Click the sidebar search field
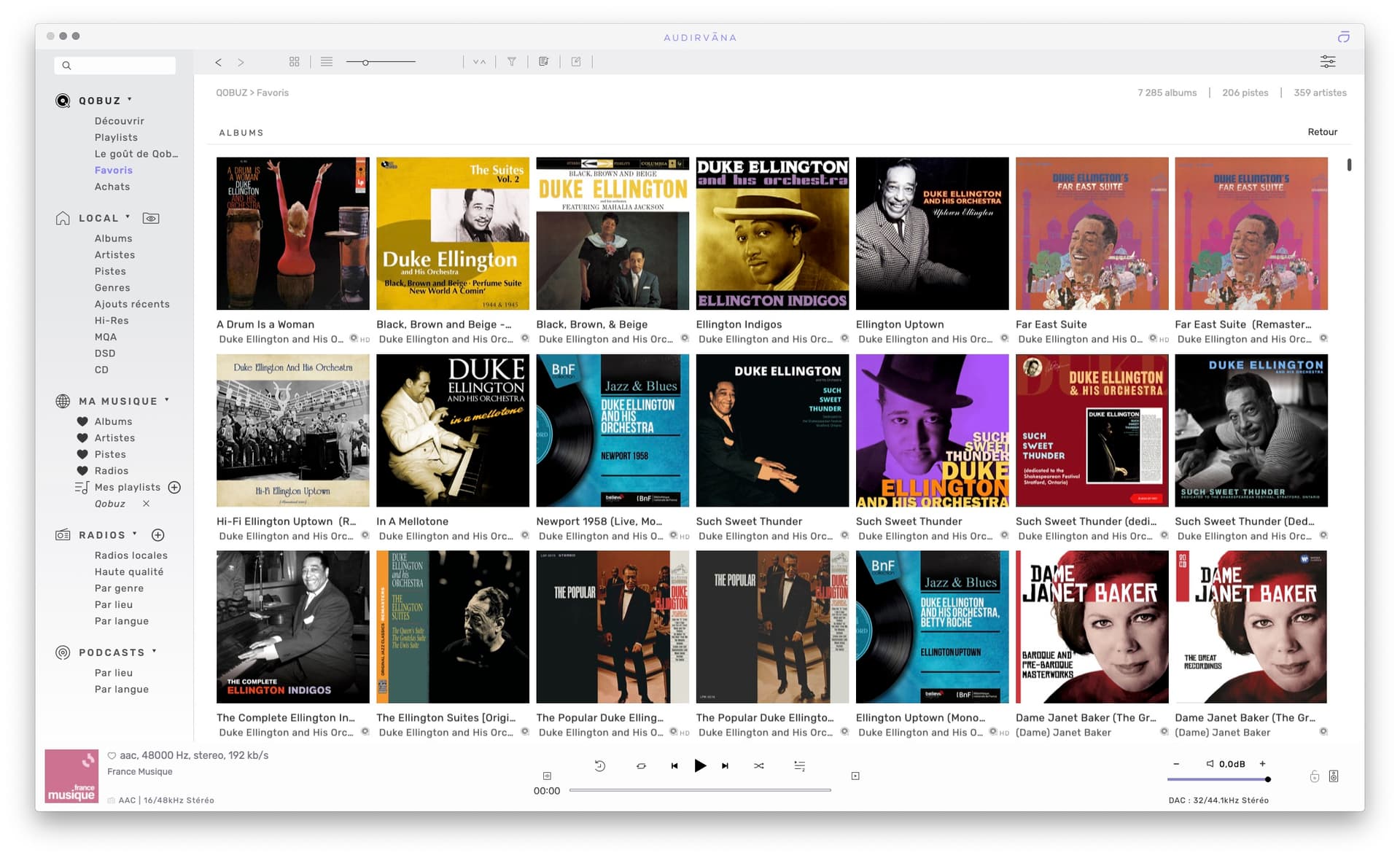Viewport: 1400px width, 858px height. (114, 66)
